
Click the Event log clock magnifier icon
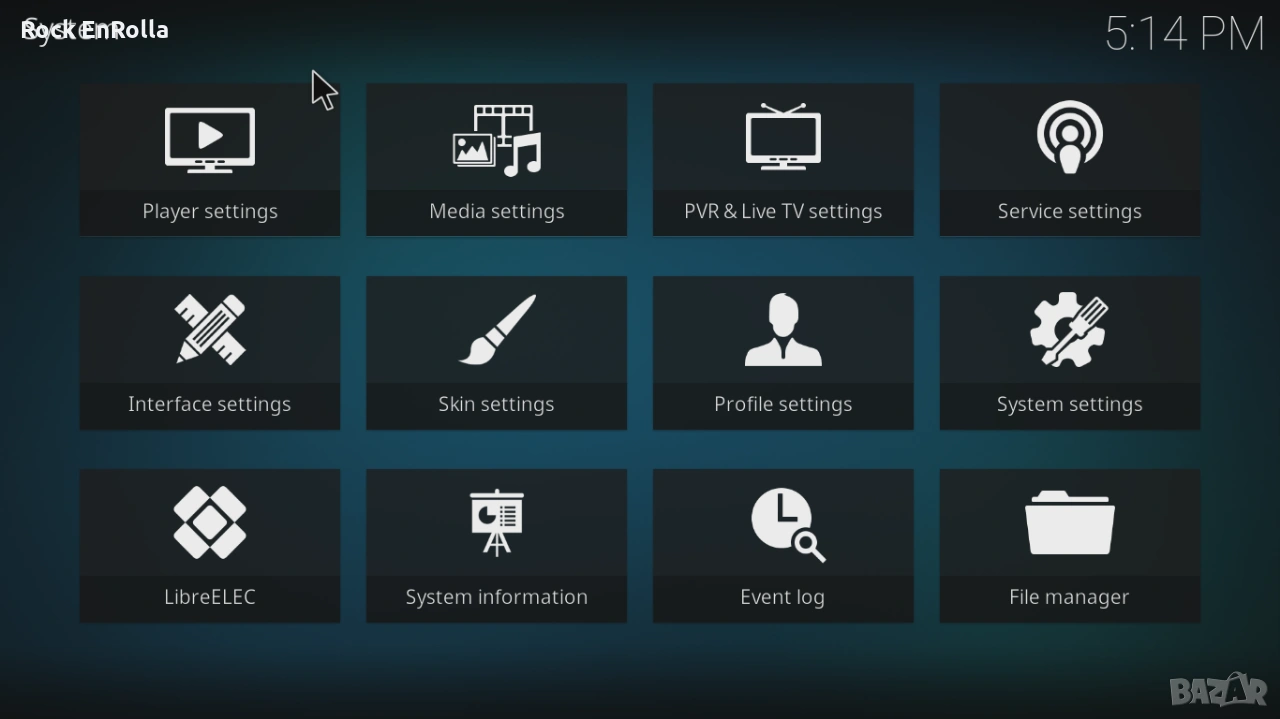coord(787,524)
